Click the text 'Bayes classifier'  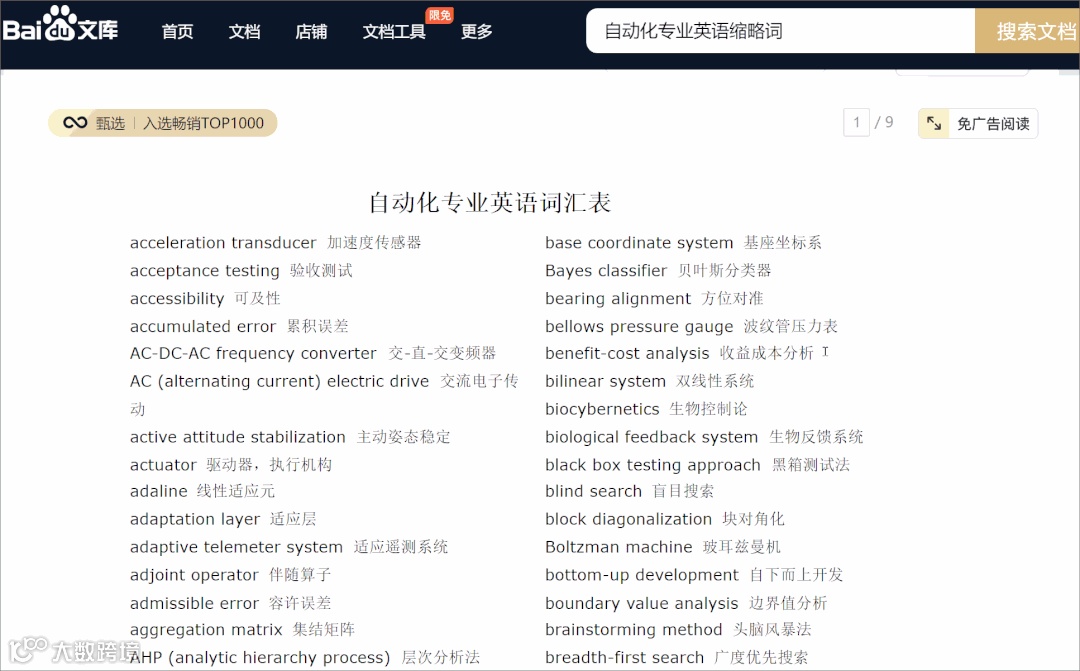coord(606,271)
